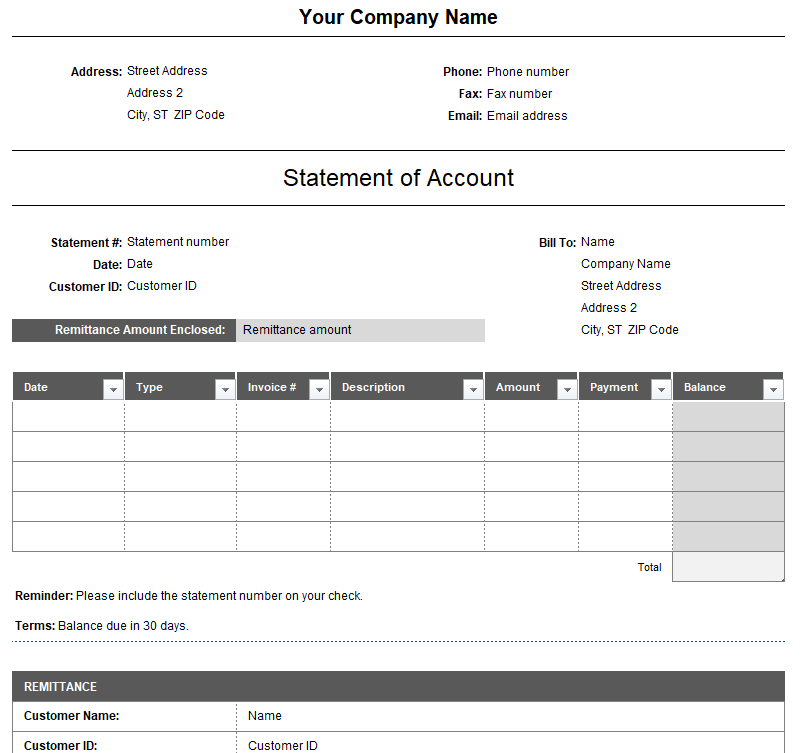Select the Phone number placeholder
Viewport: 802px width, 753px height.
point(527,72)
